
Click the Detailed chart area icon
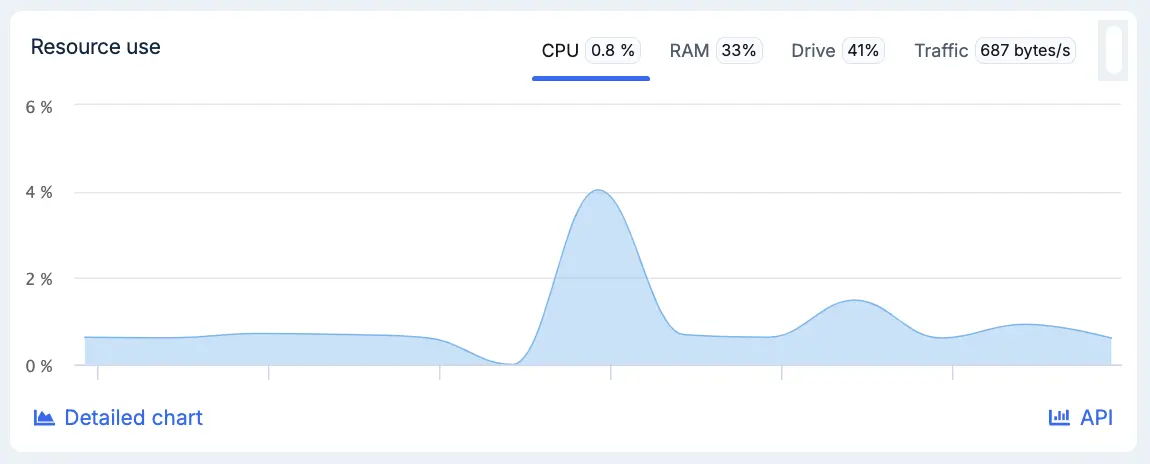(45, 418)
